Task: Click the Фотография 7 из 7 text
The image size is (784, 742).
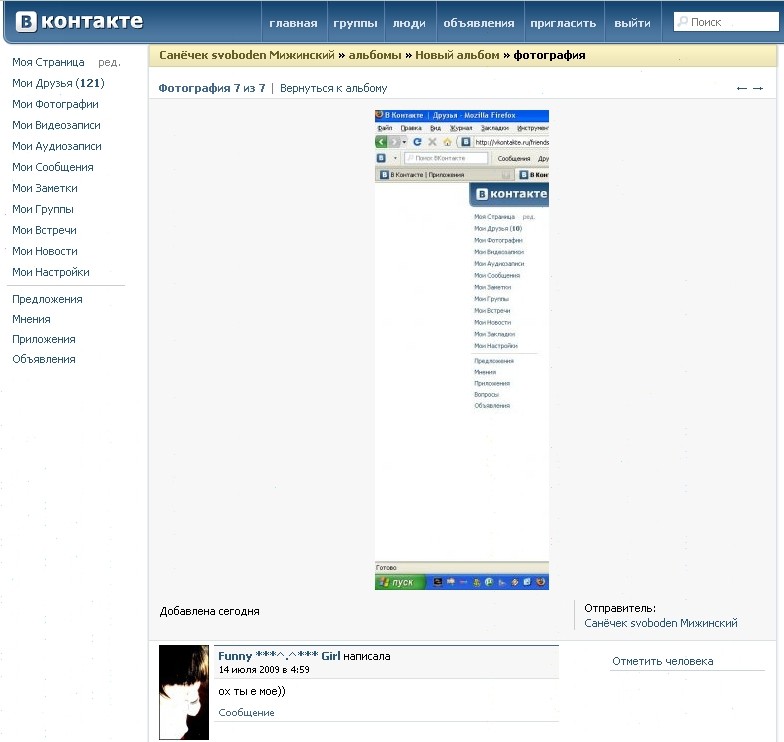Action: point(212,88)
